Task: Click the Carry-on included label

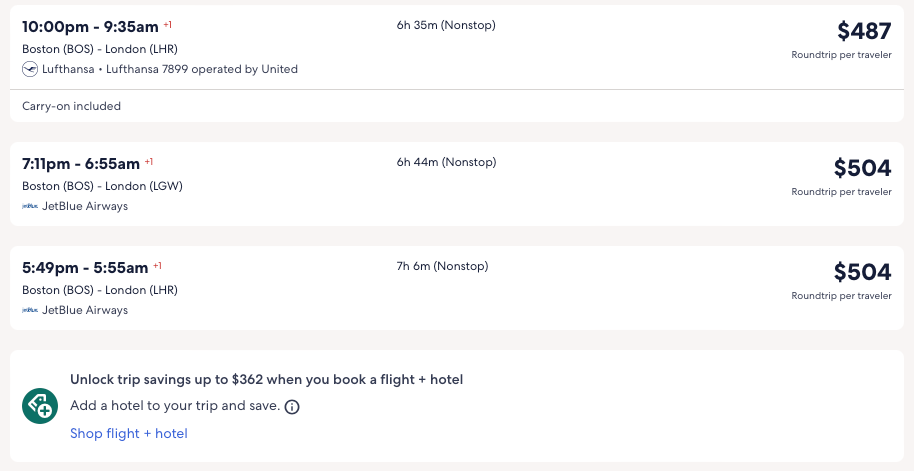Action: [71, 106]
